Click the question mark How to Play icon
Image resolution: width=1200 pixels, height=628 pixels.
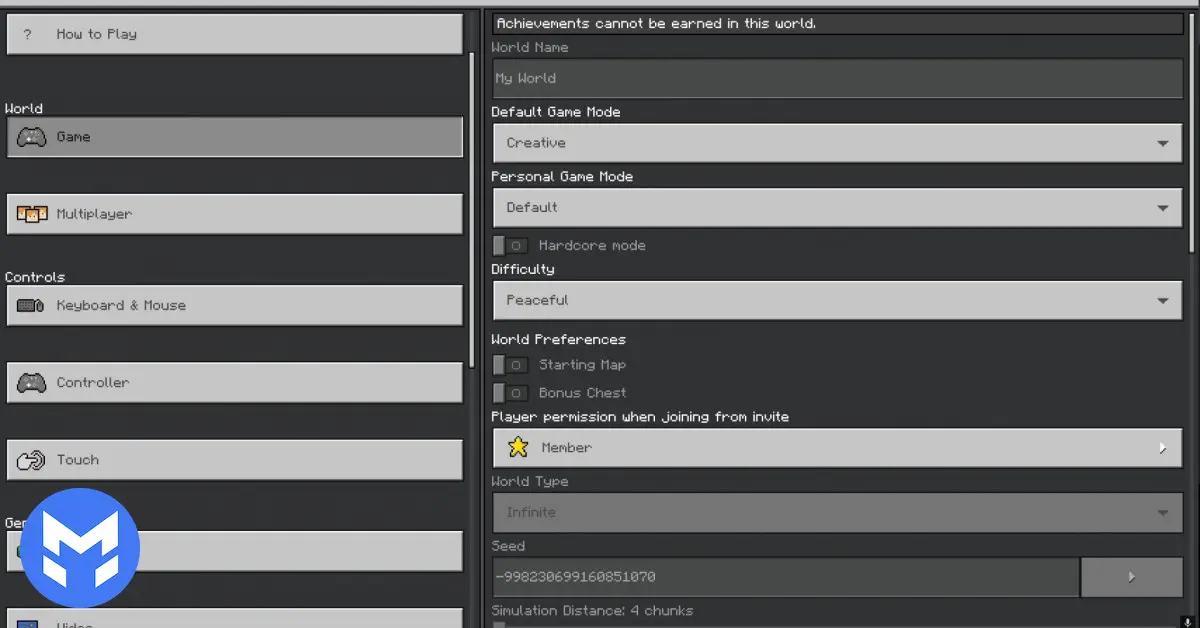click(x=28, y=34)
